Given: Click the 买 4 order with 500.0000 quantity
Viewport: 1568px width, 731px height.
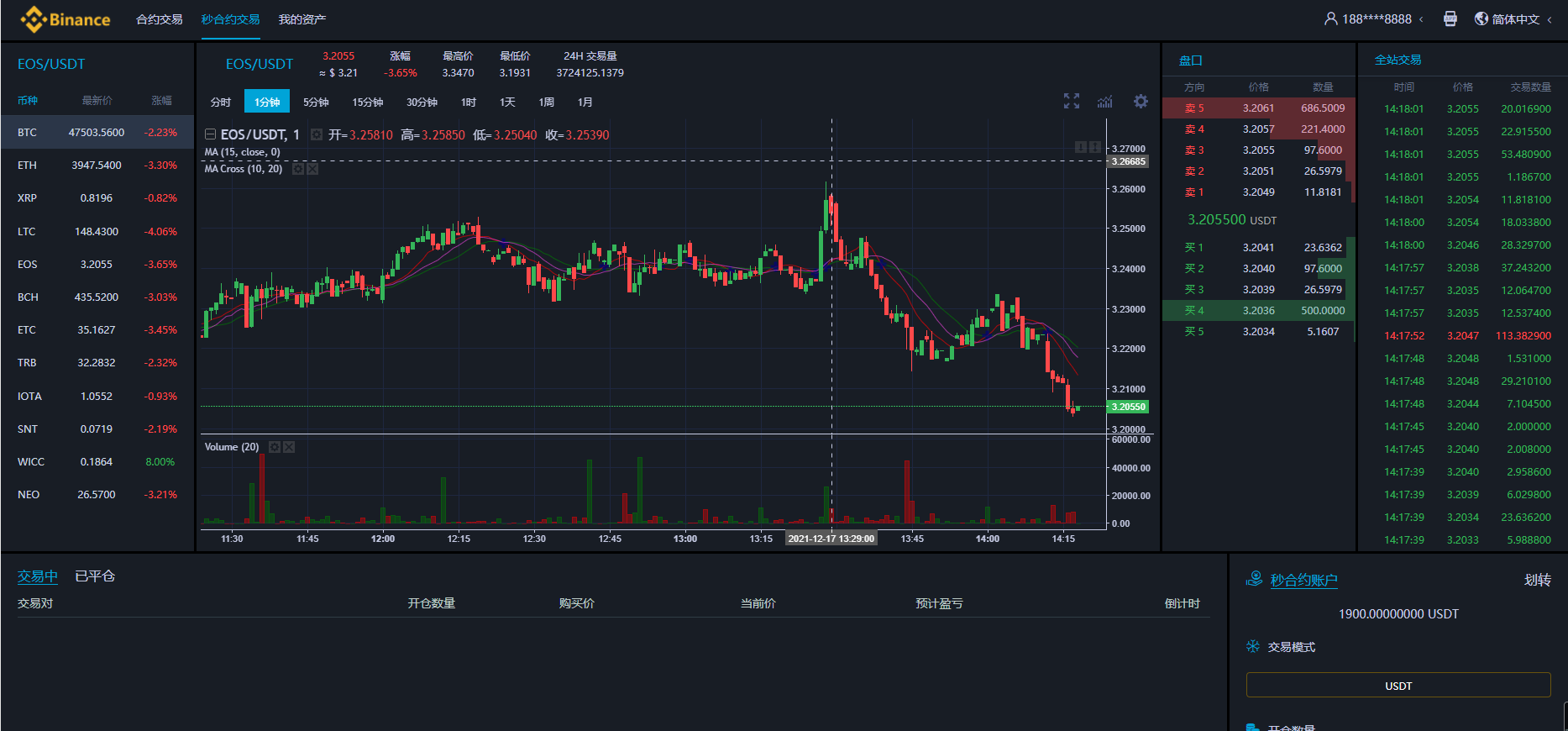Looking at the screenshot, I should click(x=1258, y=310).
